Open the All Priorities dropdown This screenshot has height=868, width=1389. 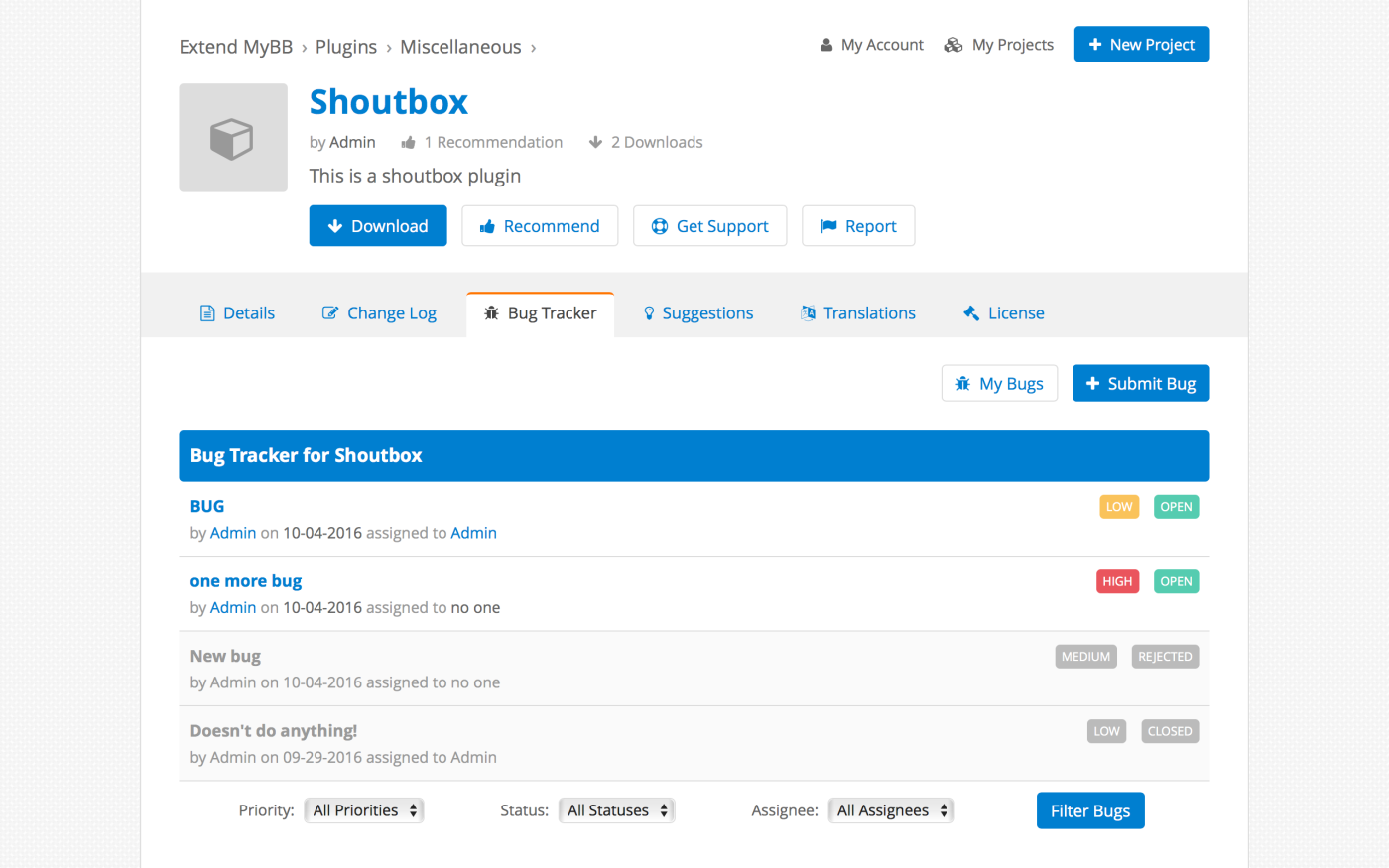point(364,810)
